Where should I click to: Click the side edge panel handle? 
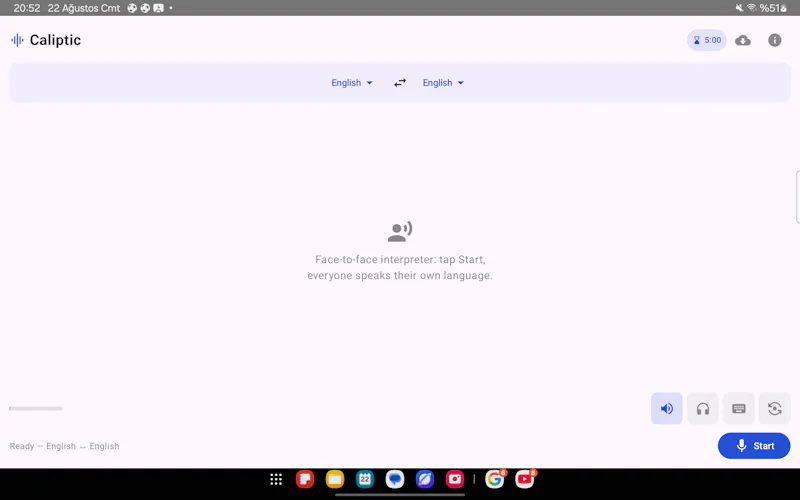(x=797, y=197)
